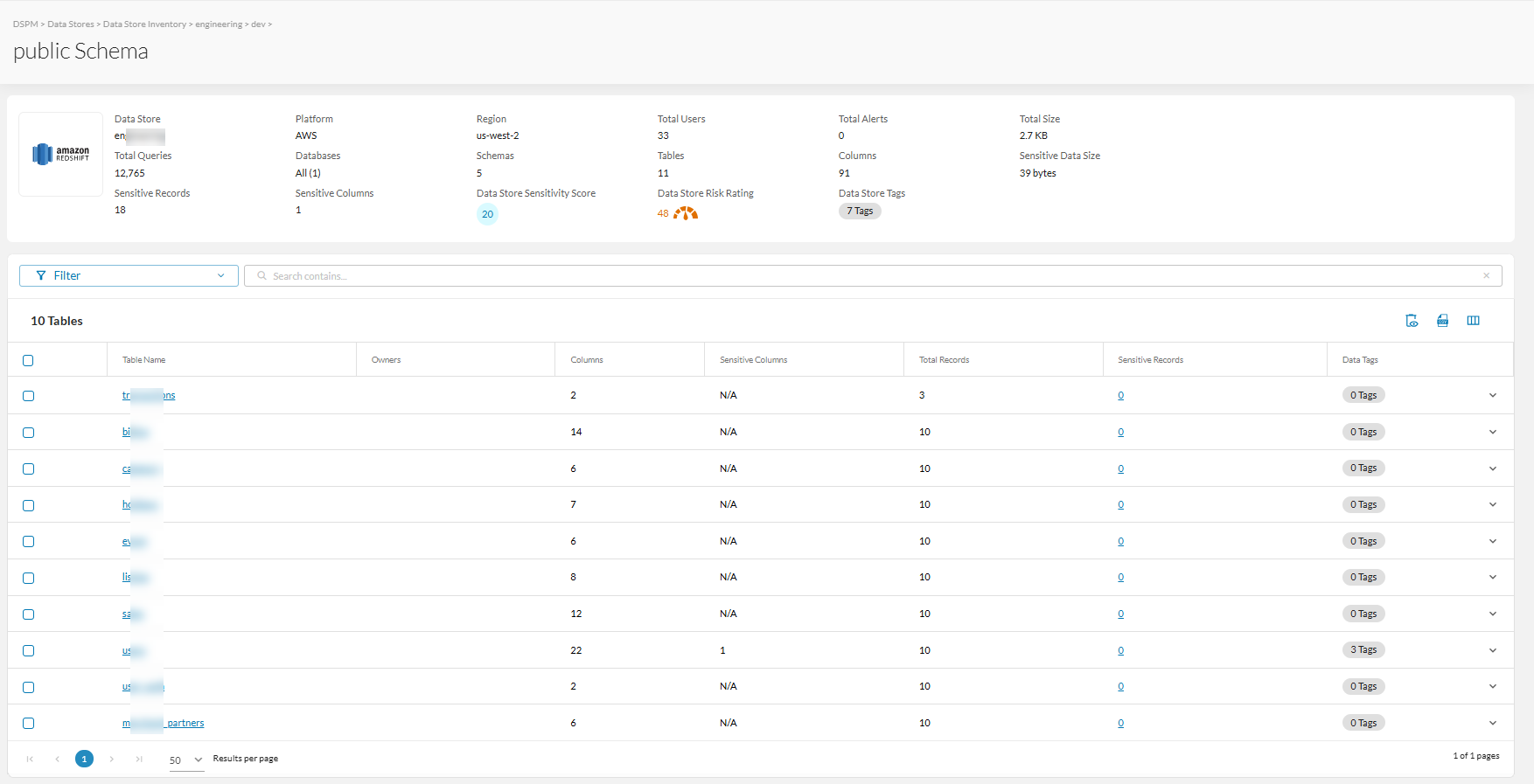This screenshot has height=784, width=1534.
Task: Navigate to Data Store Inventory breadcrumb
Action: click(x=144, y=24)
